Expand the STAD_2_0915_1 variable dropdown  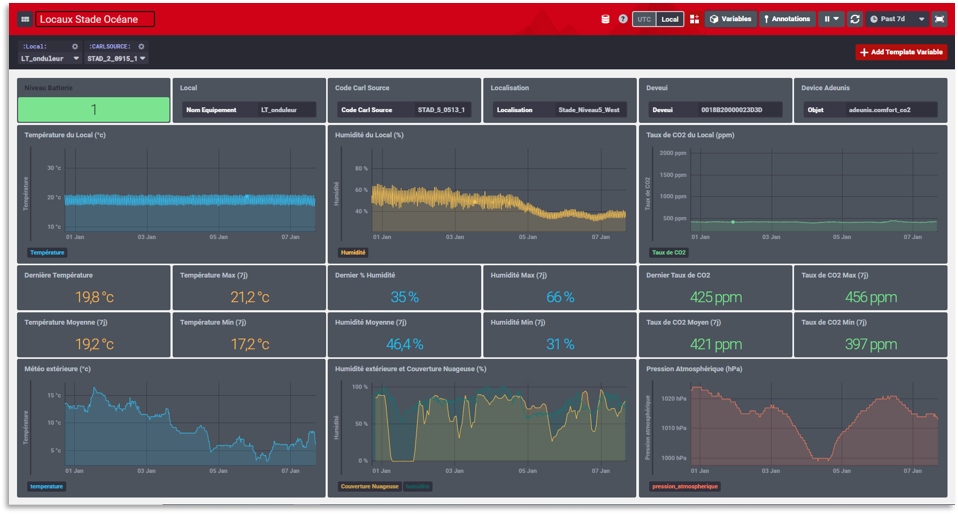[x=115, y=59]
